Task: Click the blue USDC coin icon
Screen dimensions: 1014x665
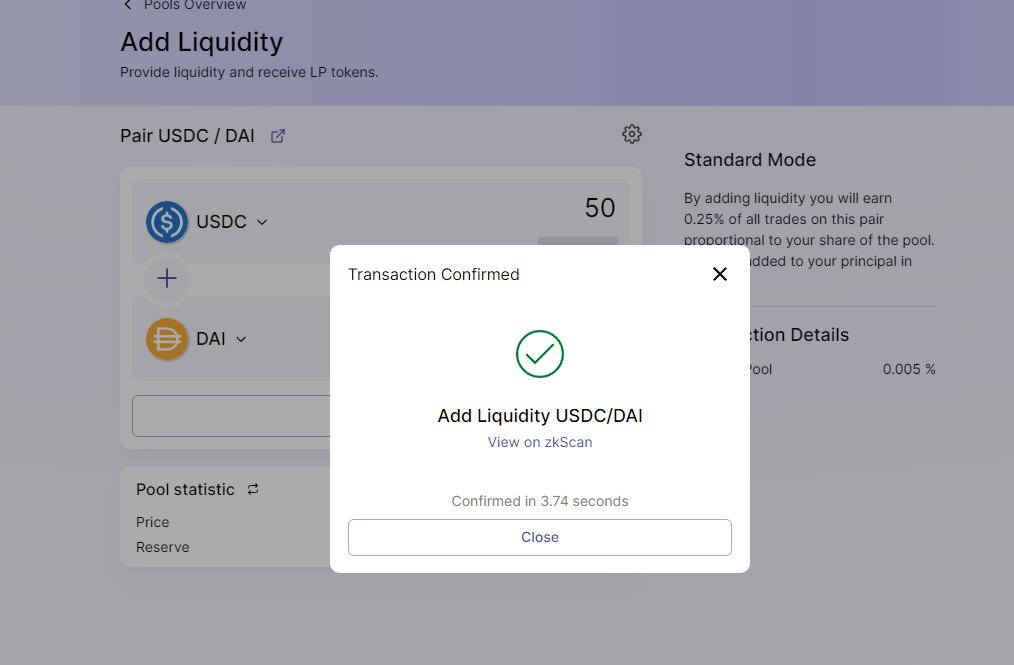Action: tap(167, 222)
